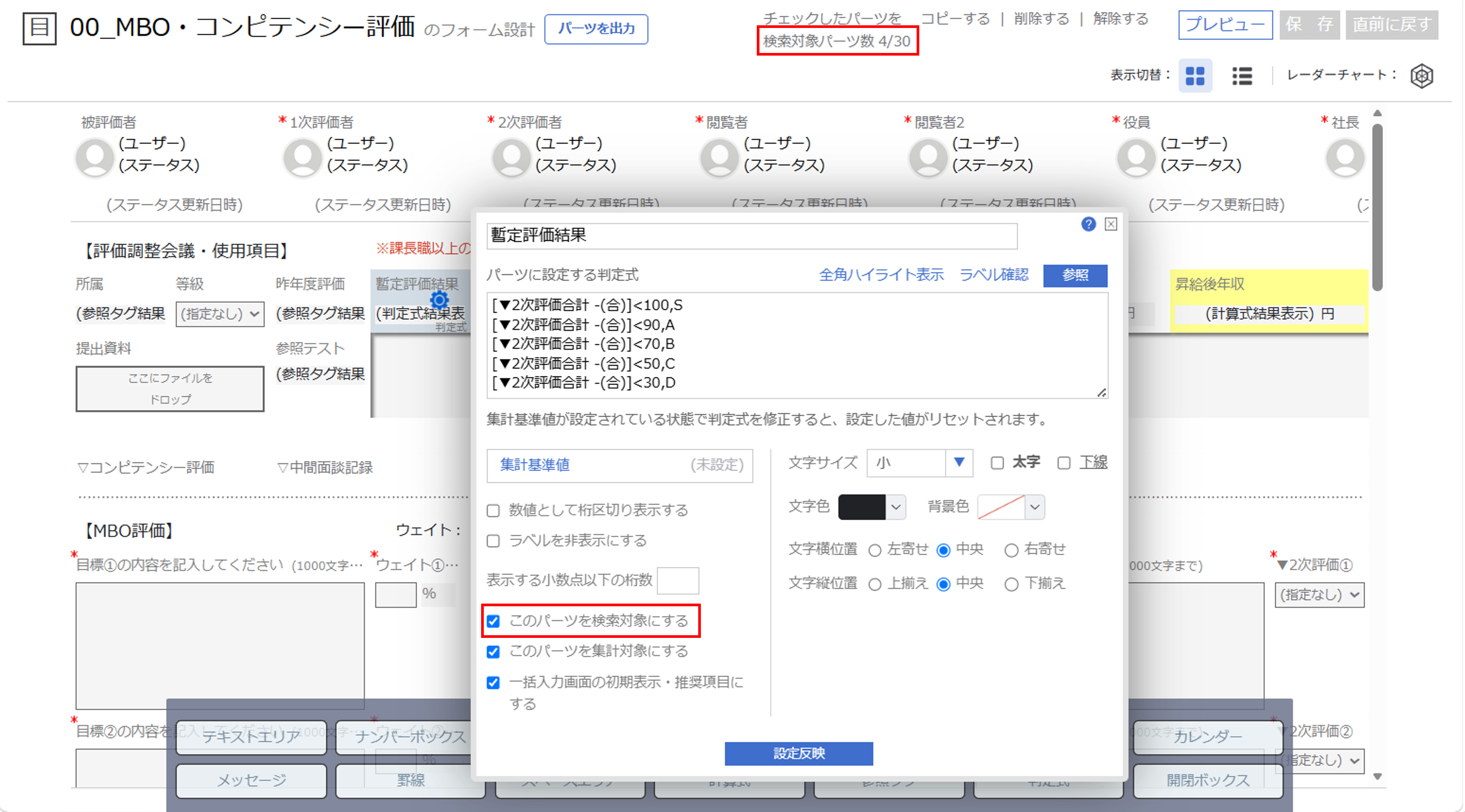Select 中央 for 文字縦位置
The width and height of the screenshot is (1465, 812).
tap(943, 584)
